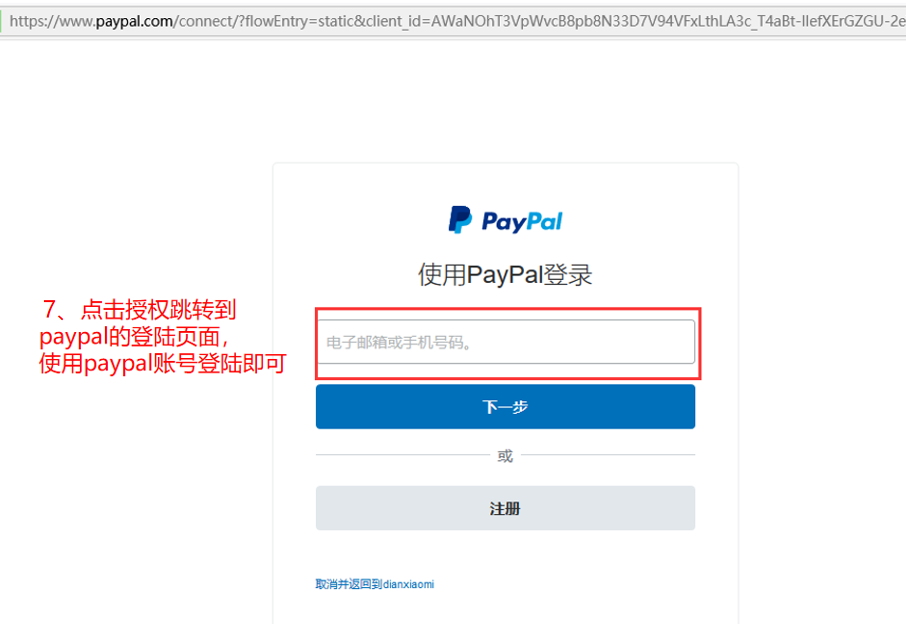Click the PayPal double-P logo icon

click(x=460, y=220)
